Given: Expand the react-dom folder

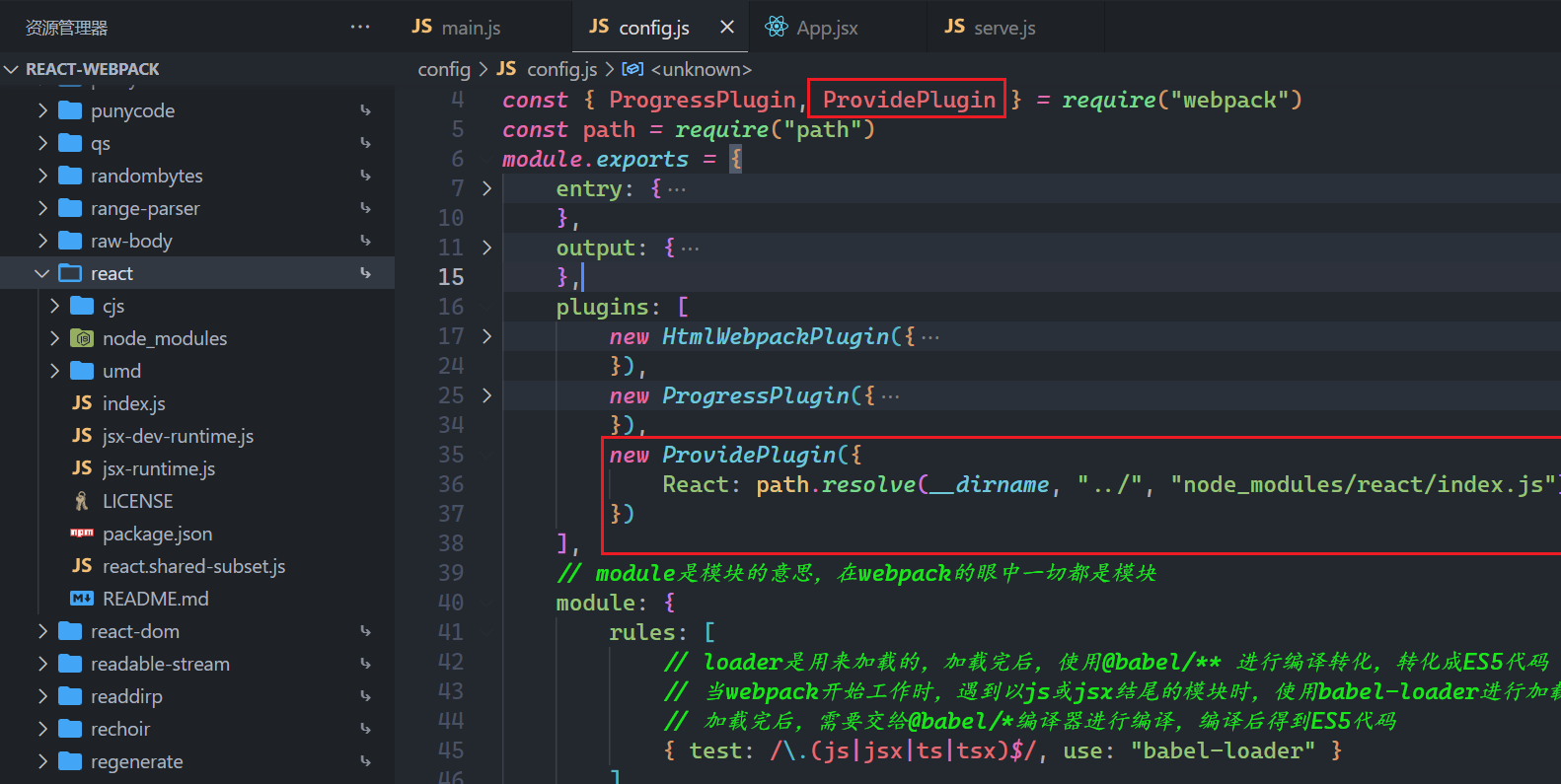Looking at the screenshot, I should pyautogui.click(x=42, y=631).
